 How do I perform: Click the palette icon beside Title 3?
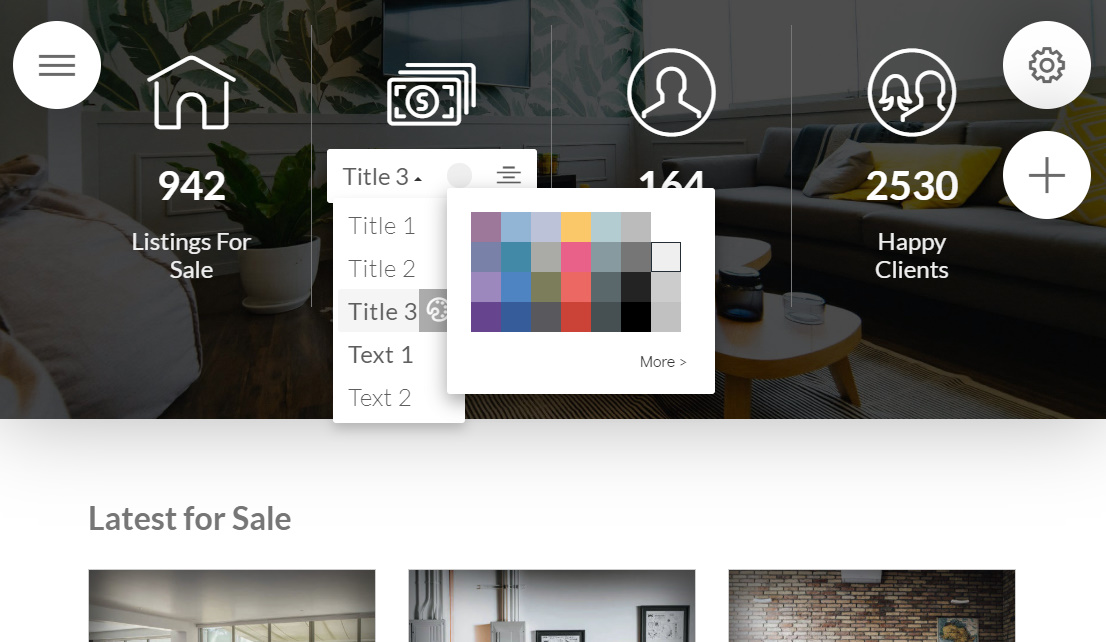point(435,310)
